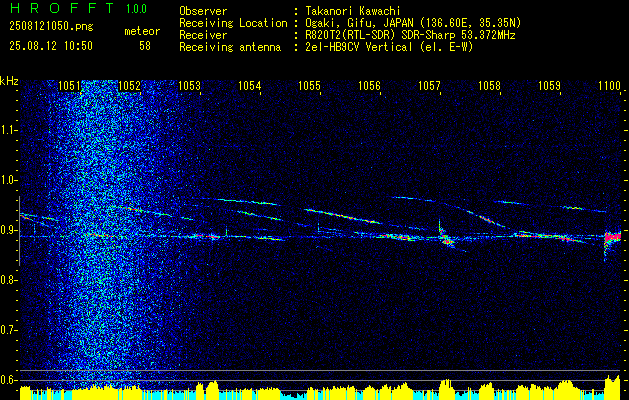This screenshot has height=400, width=629.
Task: Click the 1.0 kHz frequency label
Action: 7,180
